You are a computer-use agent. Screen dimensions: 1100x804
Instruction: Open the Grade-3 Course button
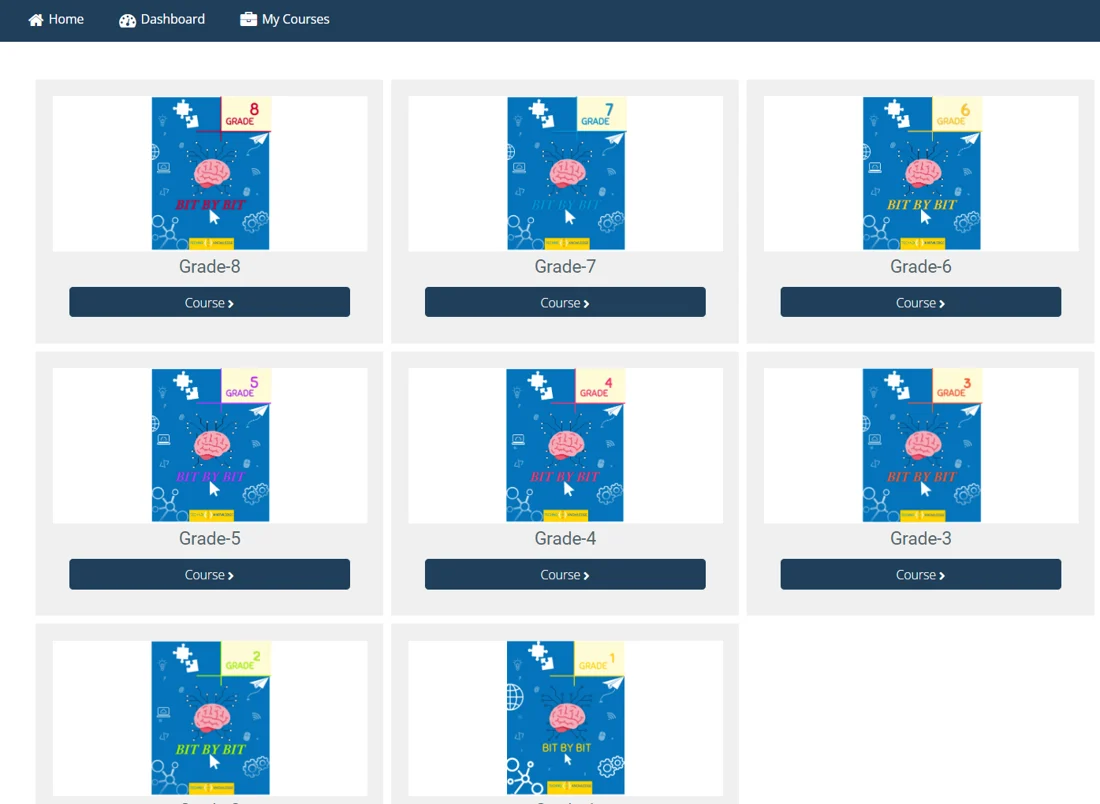pos(920,574)
